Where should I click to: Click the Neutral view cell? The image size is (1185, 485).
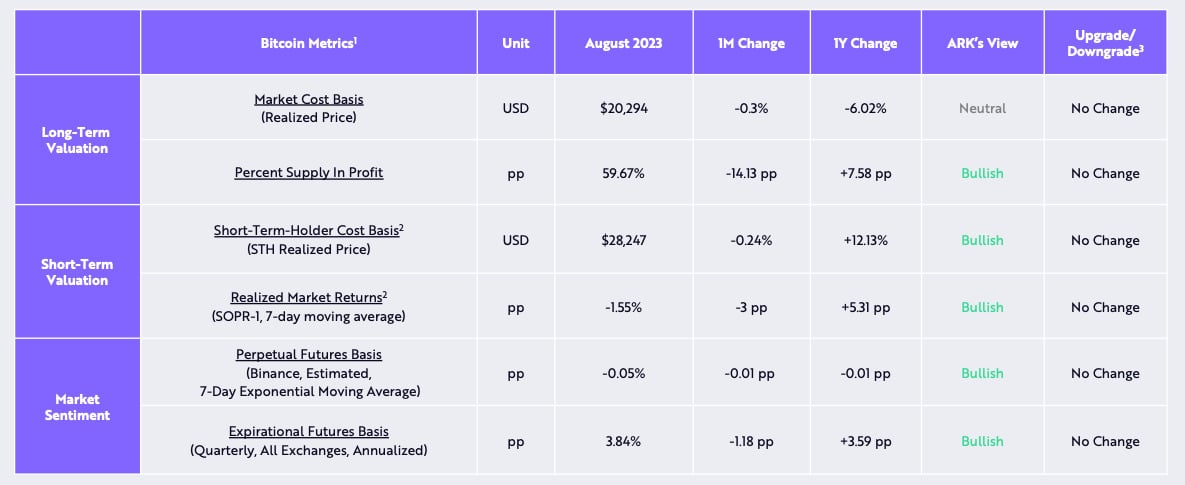tap(982, 108)
